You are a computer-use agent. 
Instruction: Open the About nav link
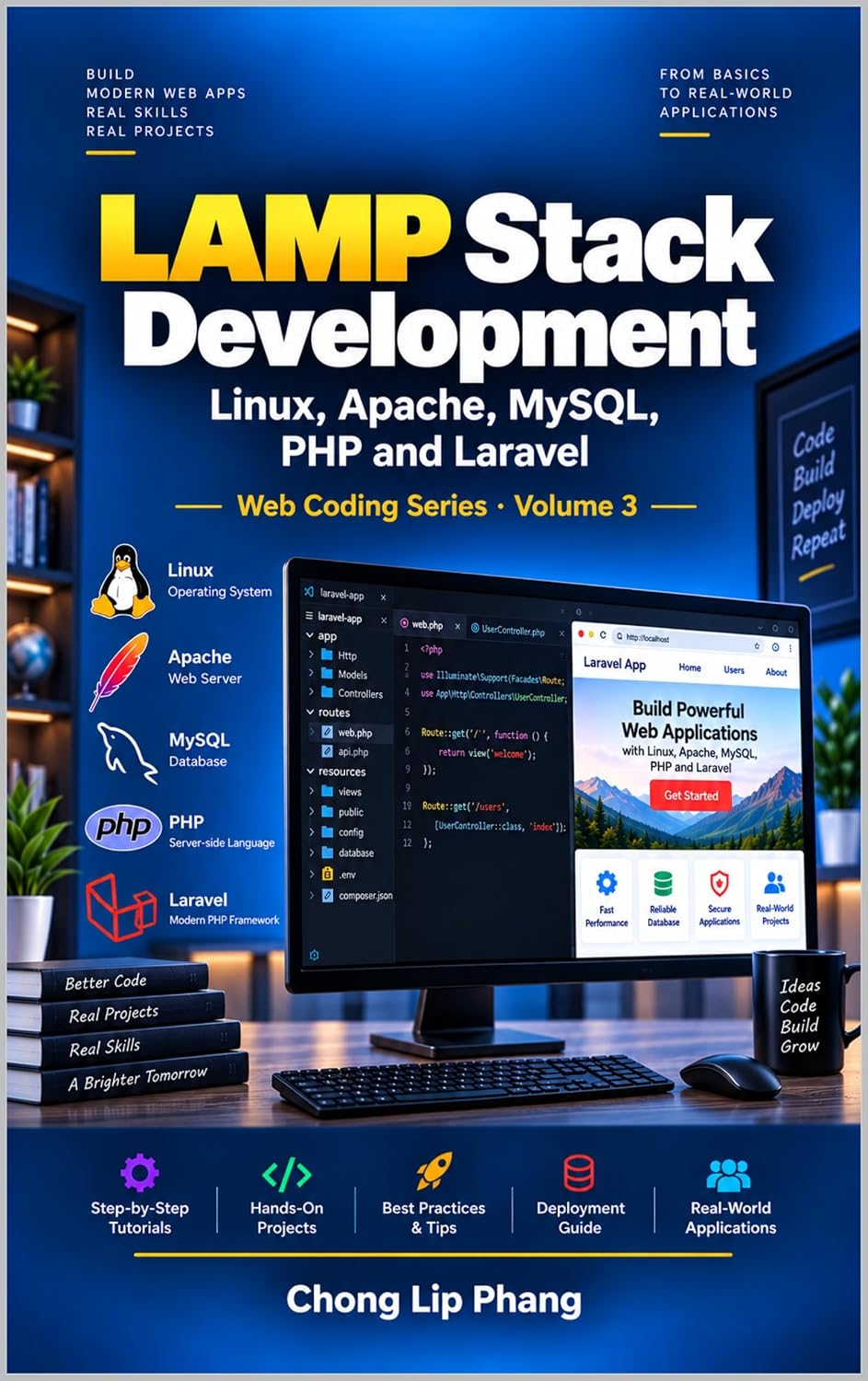(776, 672)
